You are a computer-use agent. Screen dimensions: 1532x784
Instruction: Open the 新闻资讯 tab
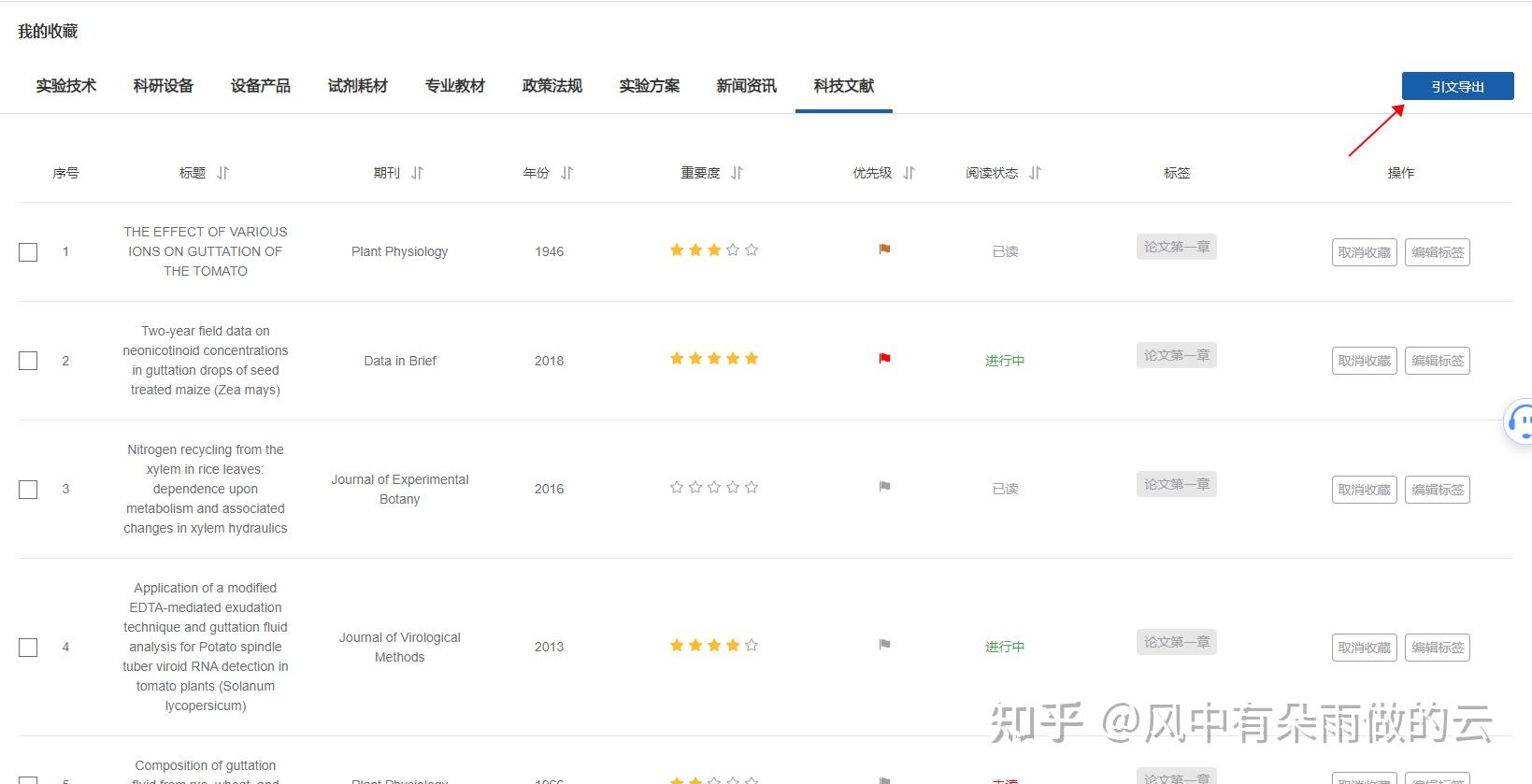click(x=747, y=86)
